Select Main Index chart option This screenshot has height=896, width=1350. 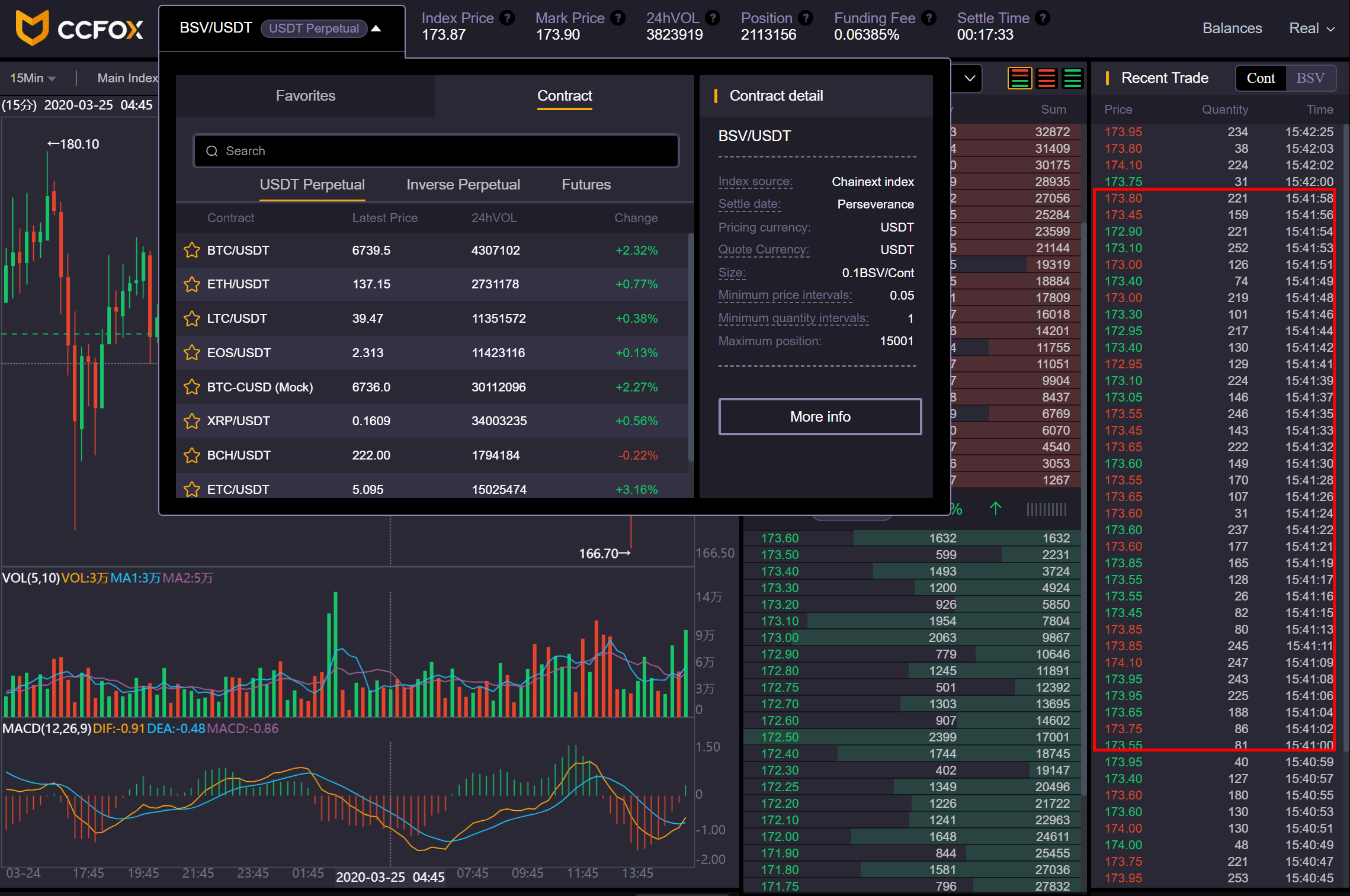(127, 78)
